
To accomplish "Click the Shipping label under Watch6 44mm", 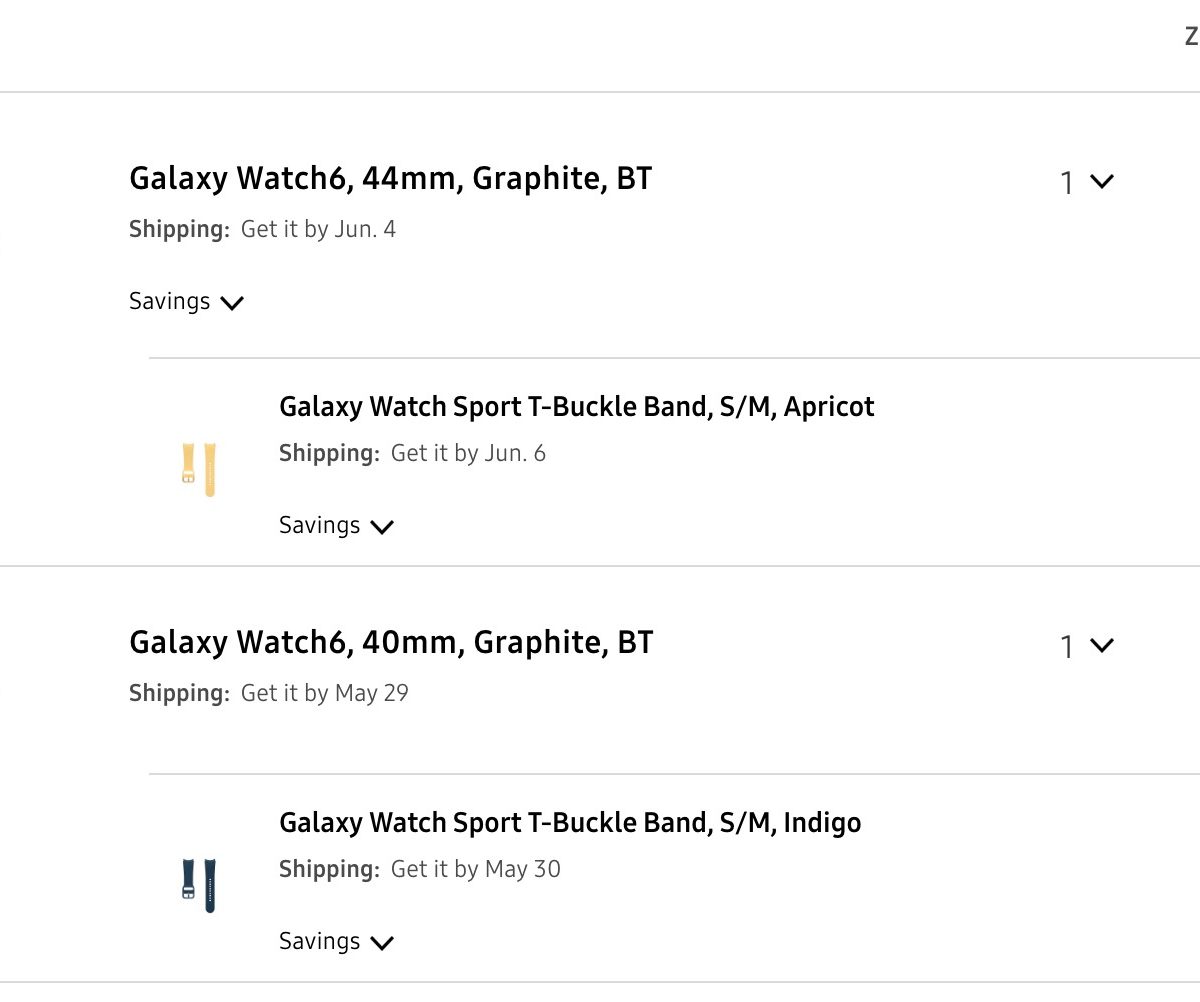I will (179, 230).
